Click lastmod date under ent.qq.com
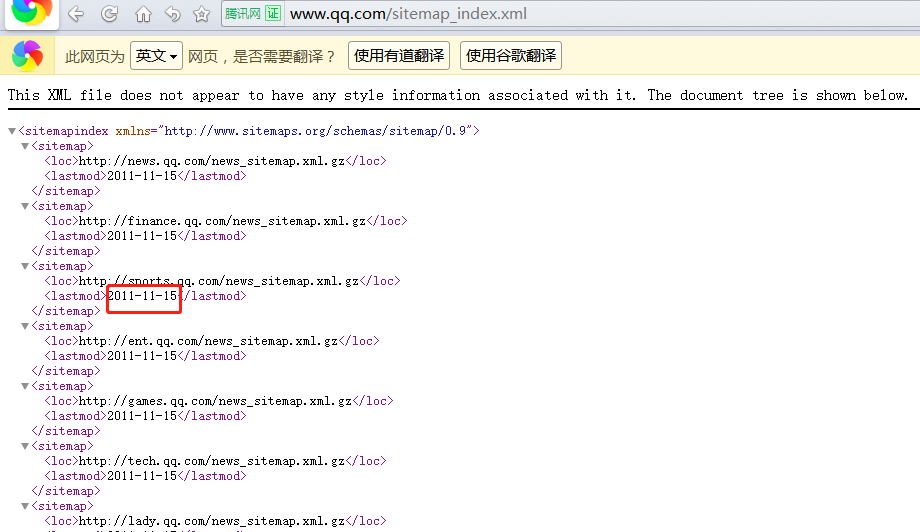 pos(143,356)
